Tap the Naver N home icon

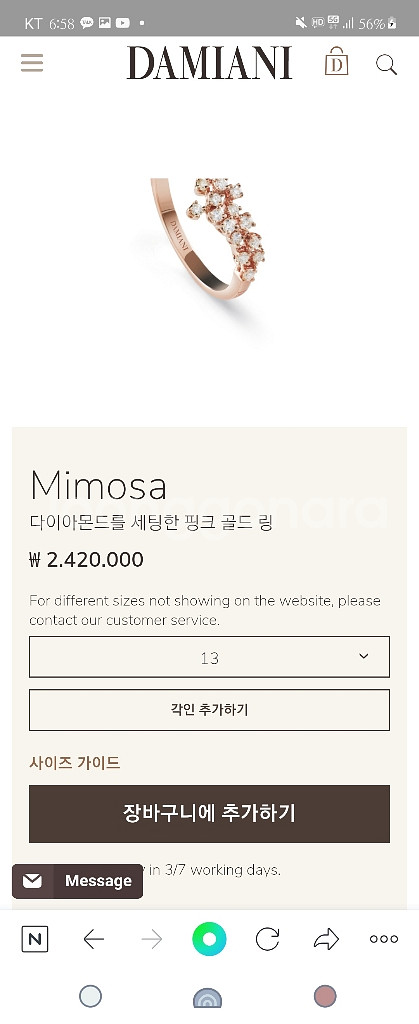pos(35,939)
